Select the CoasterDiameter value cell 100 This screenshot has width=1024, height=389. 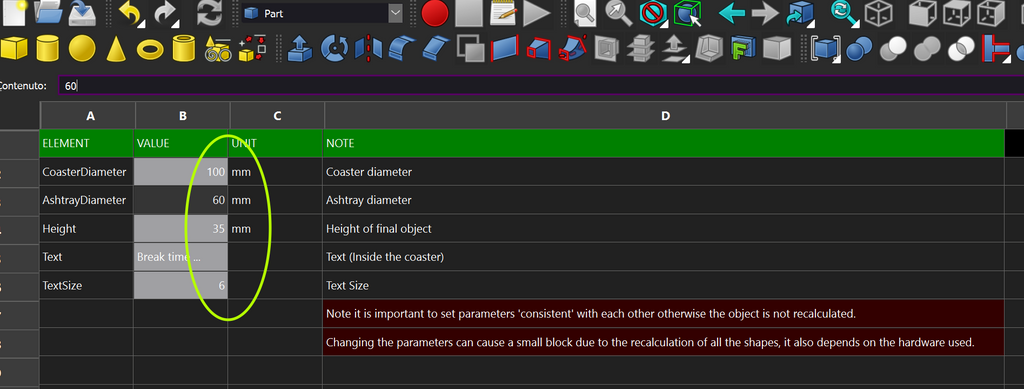[x=181, y=172]
